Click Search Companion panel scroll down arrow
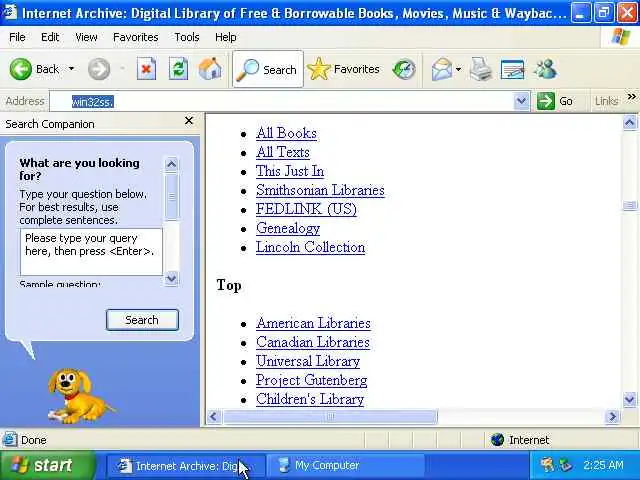The image size is (640, 480). click(171, 278)
